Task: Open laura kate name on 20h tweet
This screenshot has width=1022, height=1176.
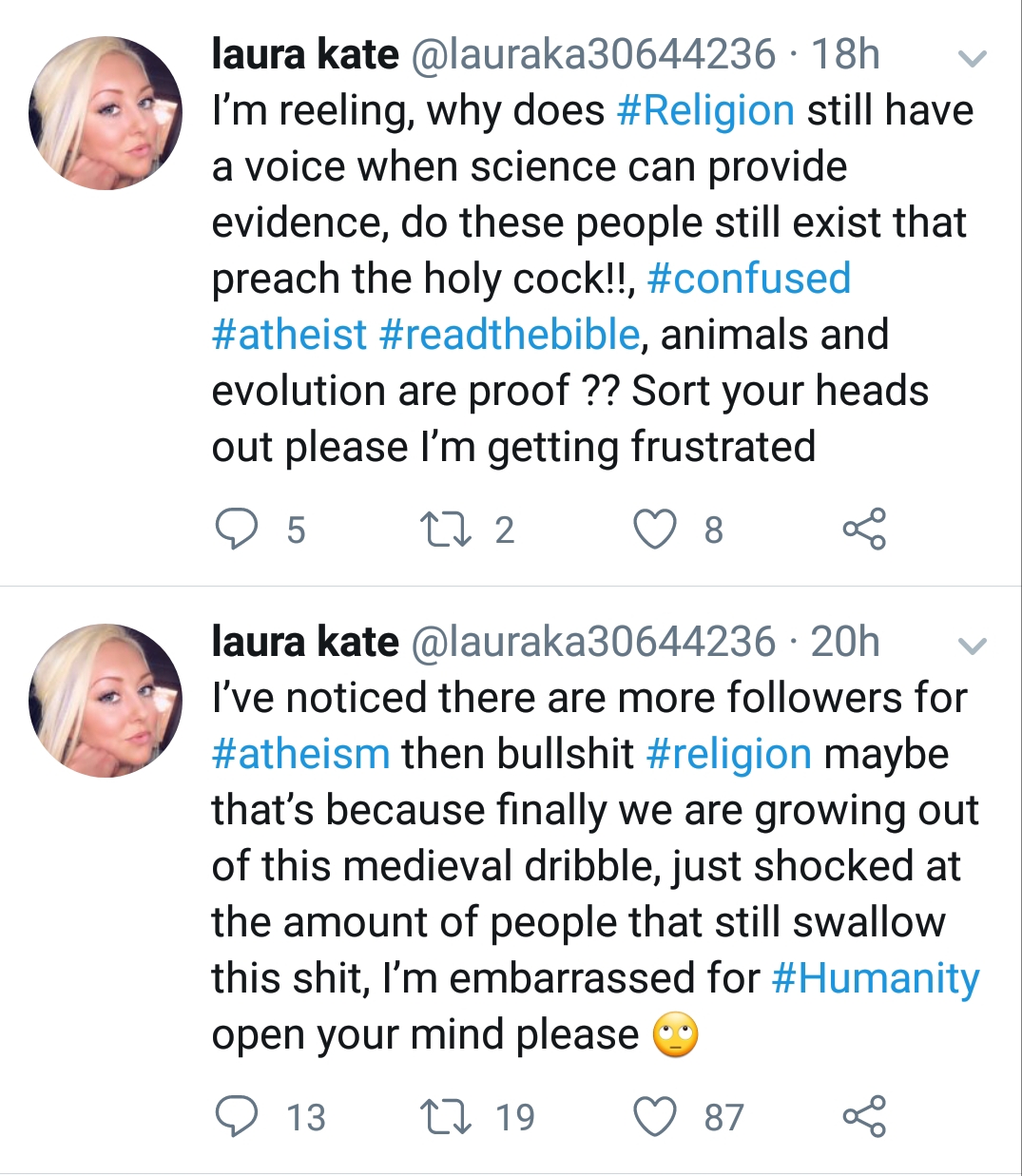Action: [x=305, y=642]
